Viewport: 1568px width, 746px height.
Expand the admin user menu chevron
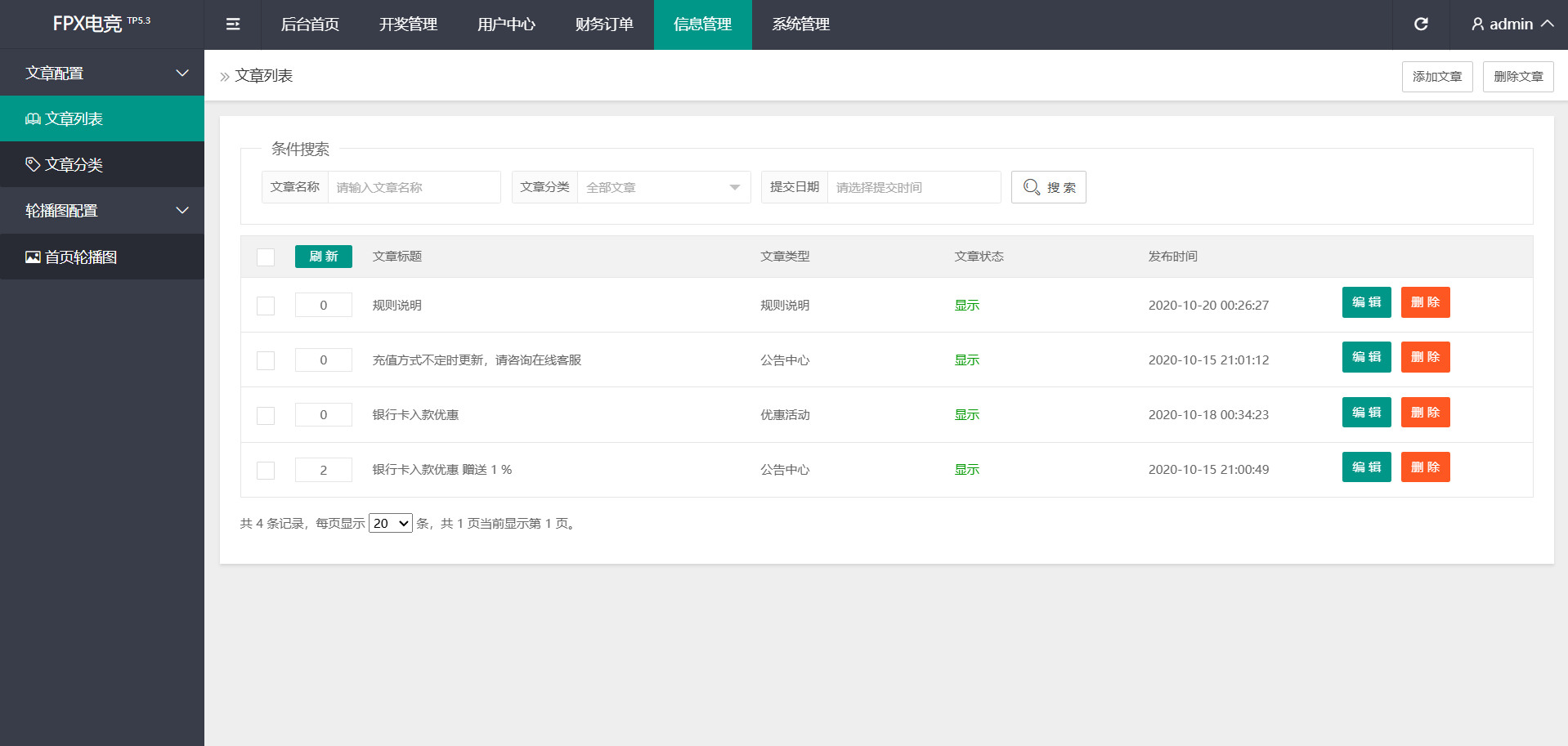[x=1547, y=25]
